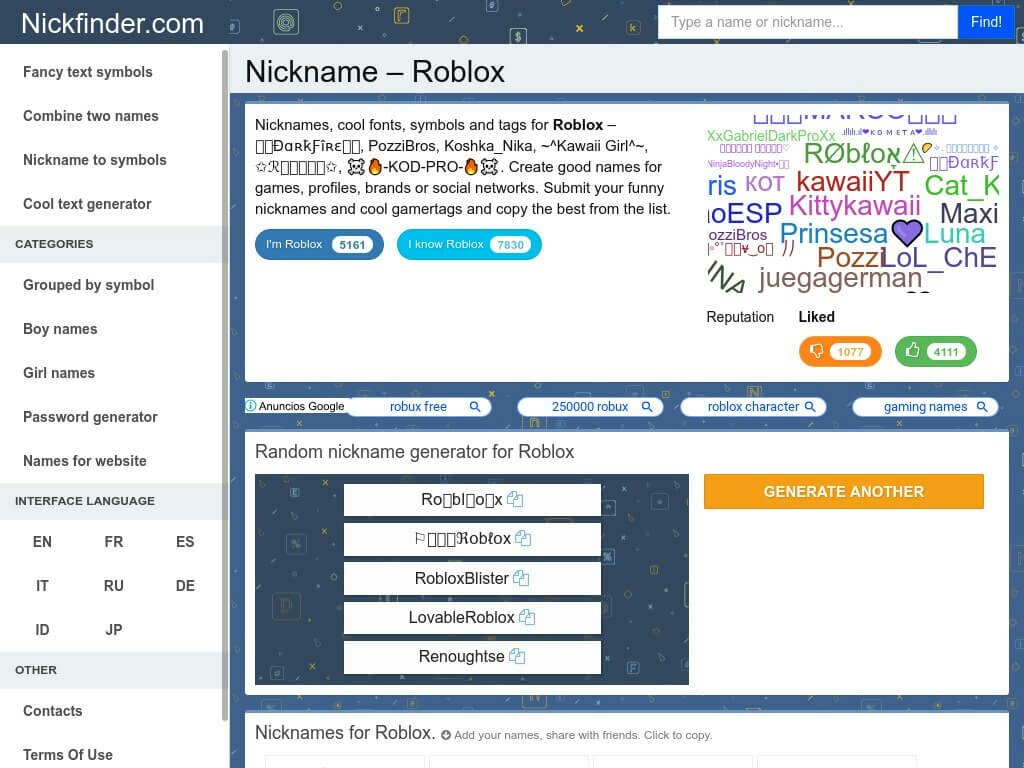Viewport: 1024px width, 768px height.
Task: Open the Cool text generator
Action: coord(87,204)
